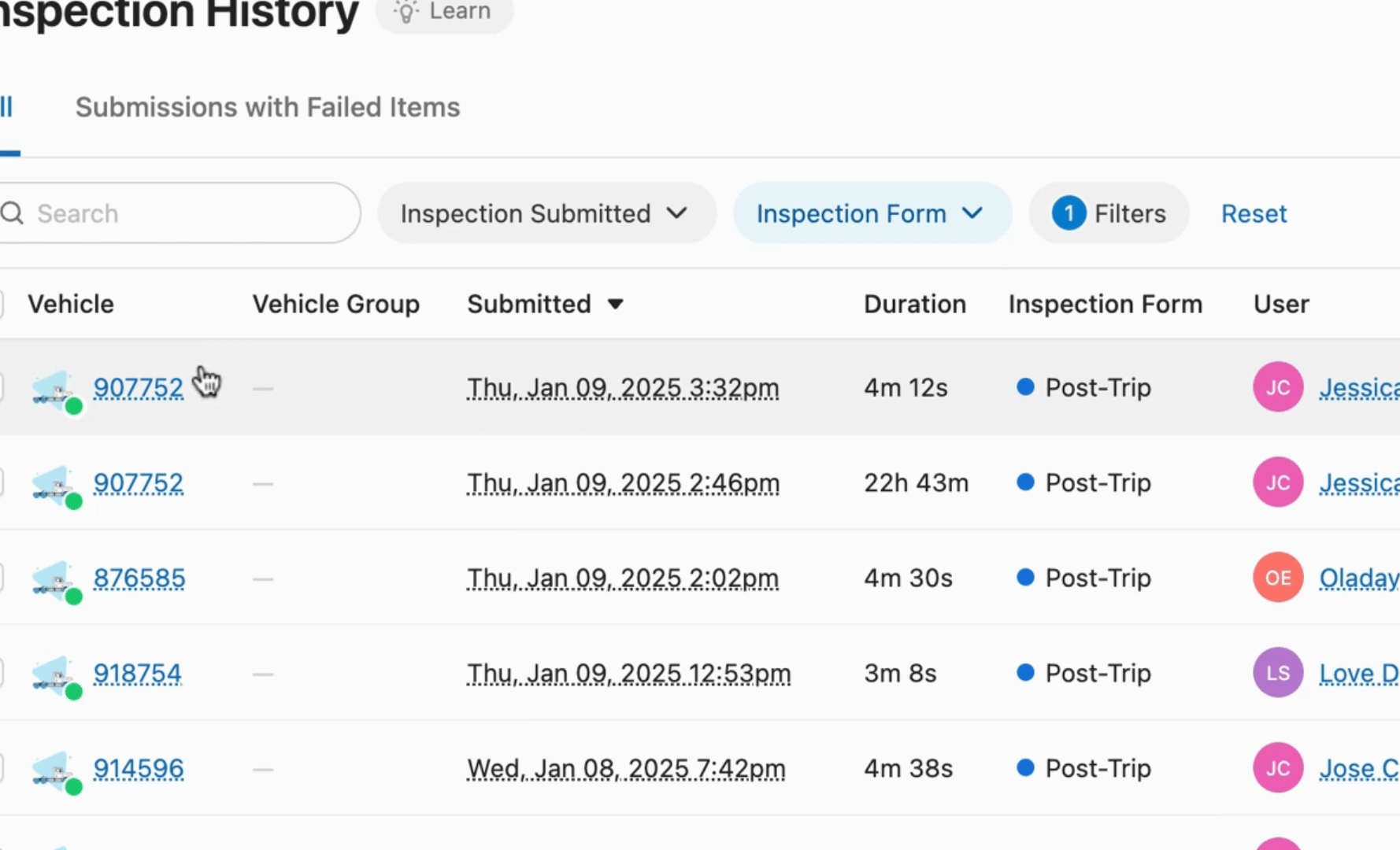1400x850 pixels.
Task: Click the Duration column header
Action: [x=914, y=305]
